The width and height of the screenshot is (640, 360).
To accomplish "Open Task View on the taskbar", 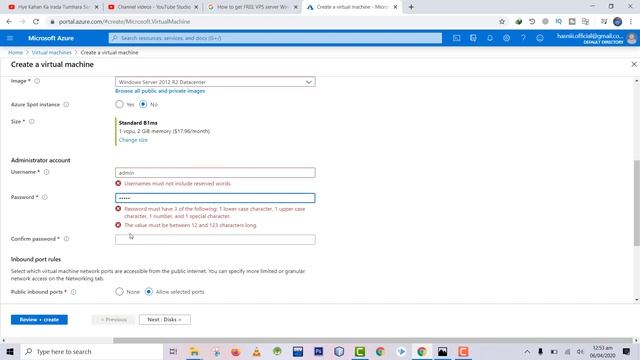I will click(173, 351).
